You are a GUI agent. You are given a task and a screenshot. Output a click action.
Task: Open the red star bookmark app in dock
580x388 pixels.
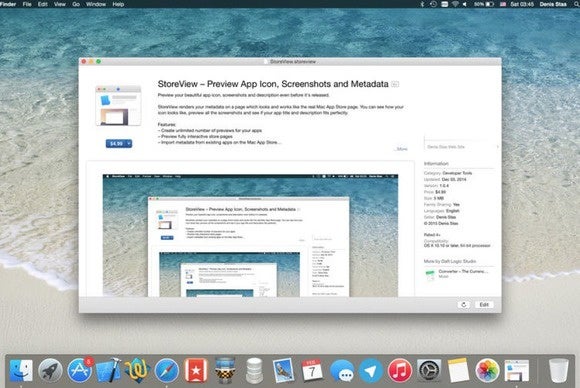coord(196,370)
